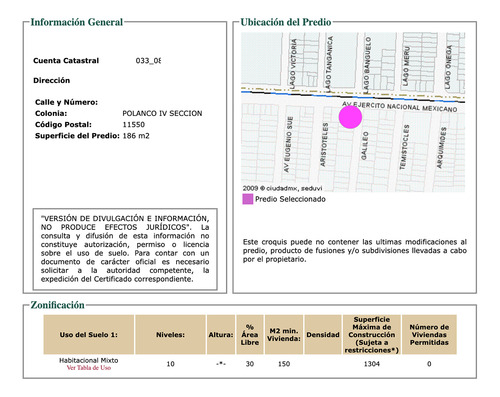Click the 'Información General' section title

tap(77, 22)
